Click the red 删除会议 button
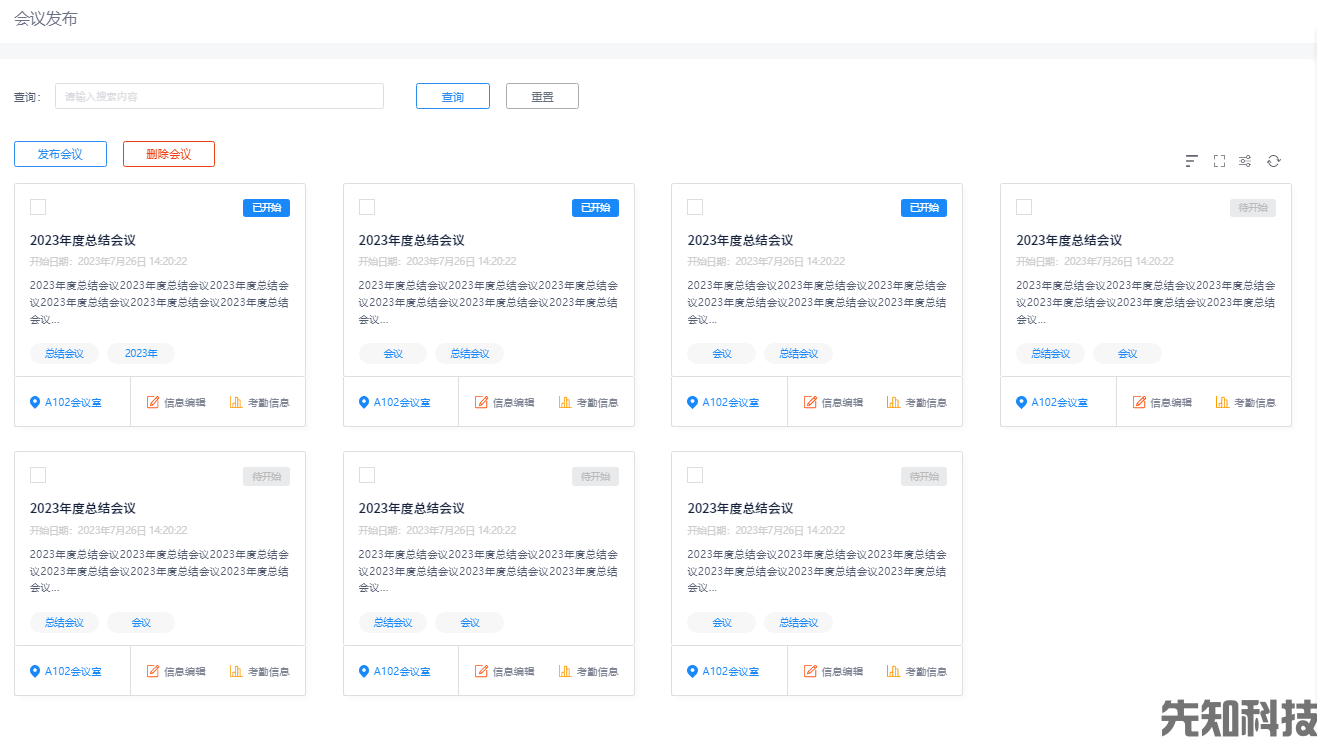 coord(168,154)
